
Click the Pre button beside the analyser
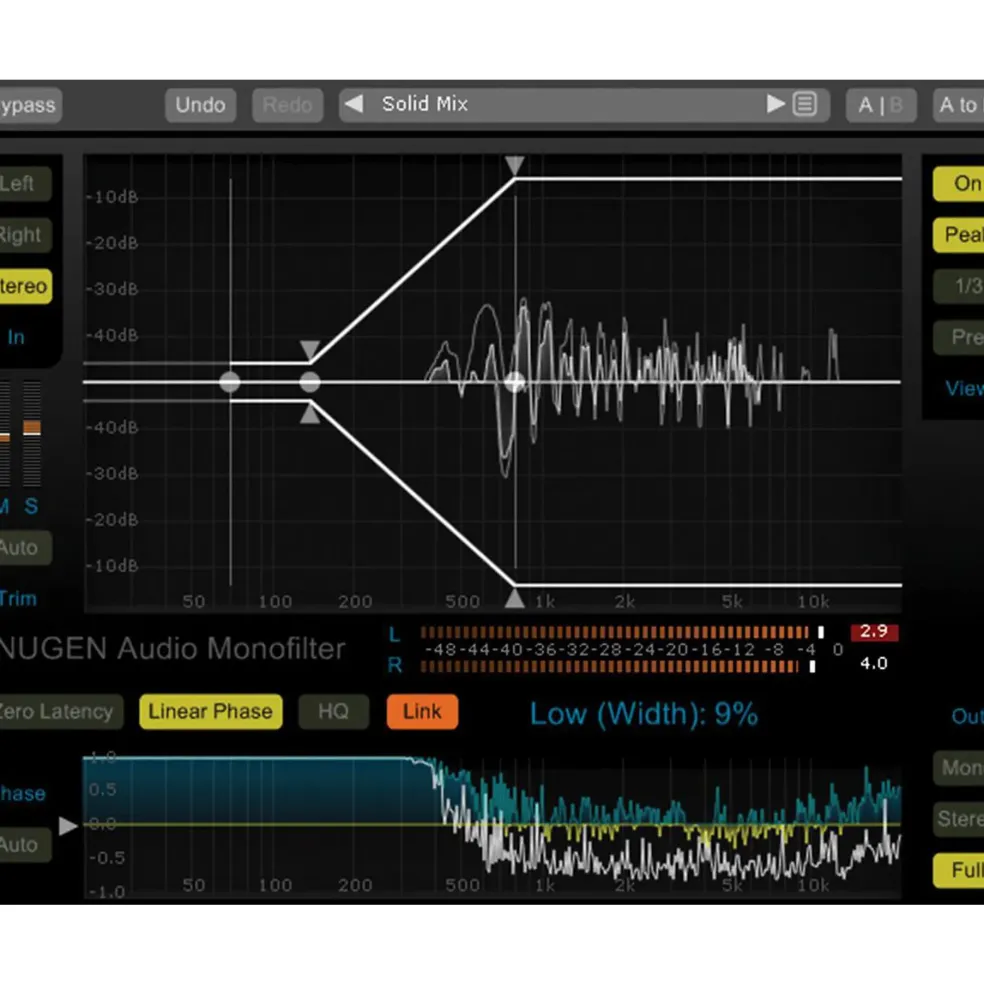tap(959, 337)
